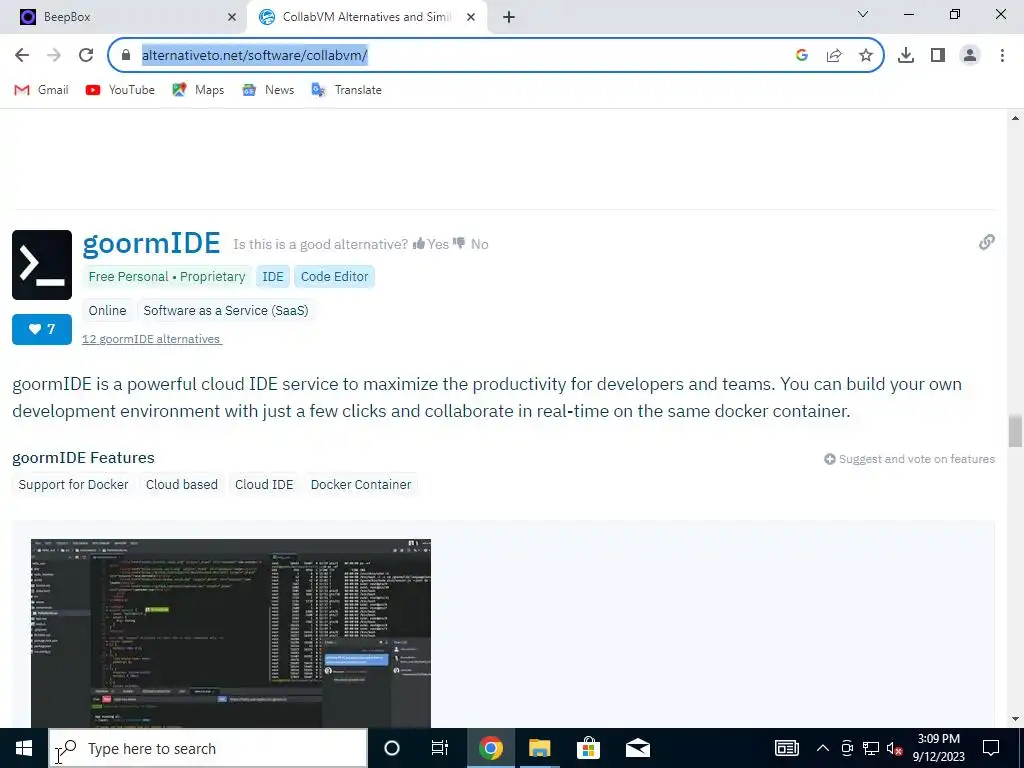Click Free Personal Proprietary license tag

(167, 277)
